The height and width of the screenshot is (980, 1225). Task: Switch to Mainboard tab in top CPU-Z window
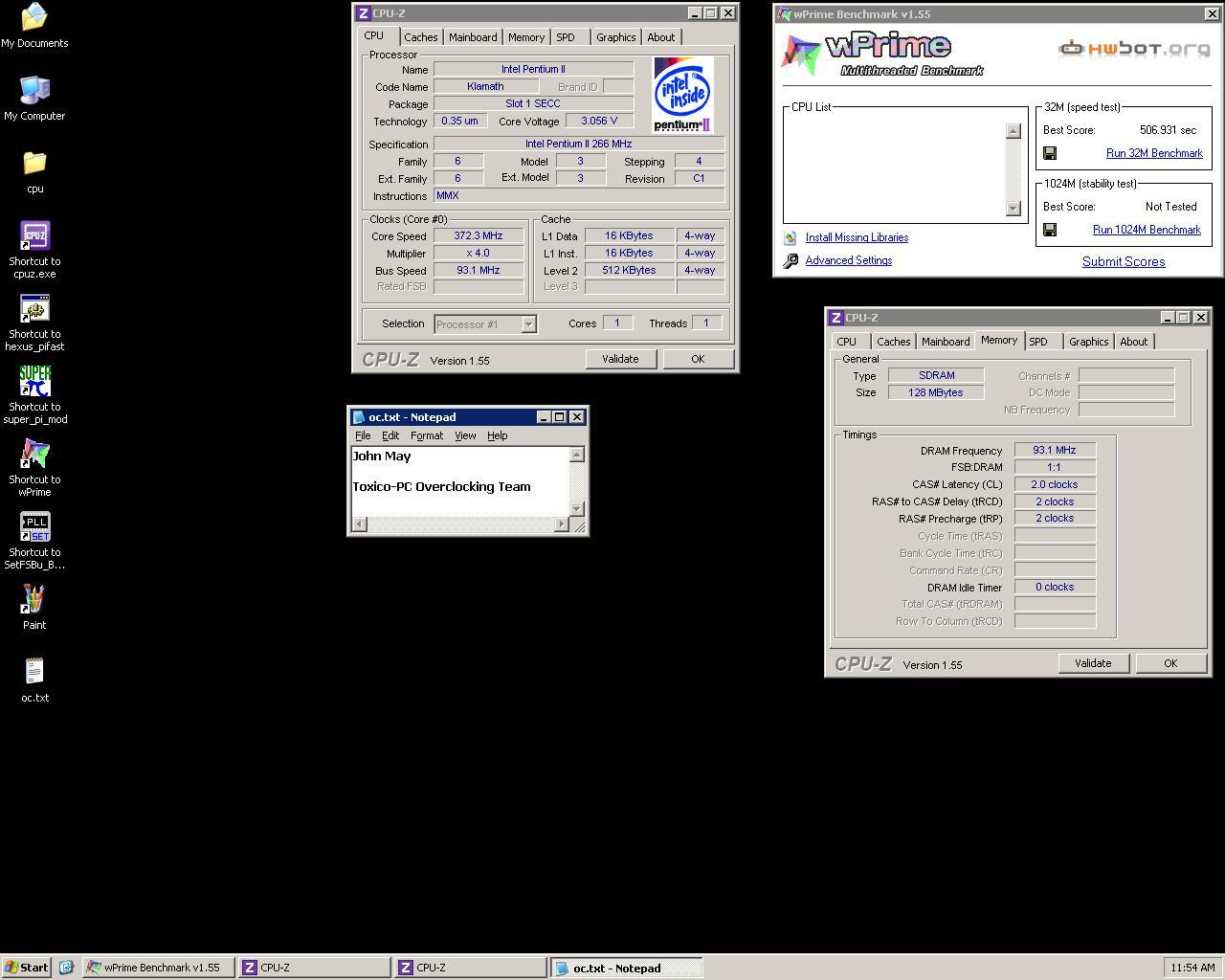(x=473, y=37)
